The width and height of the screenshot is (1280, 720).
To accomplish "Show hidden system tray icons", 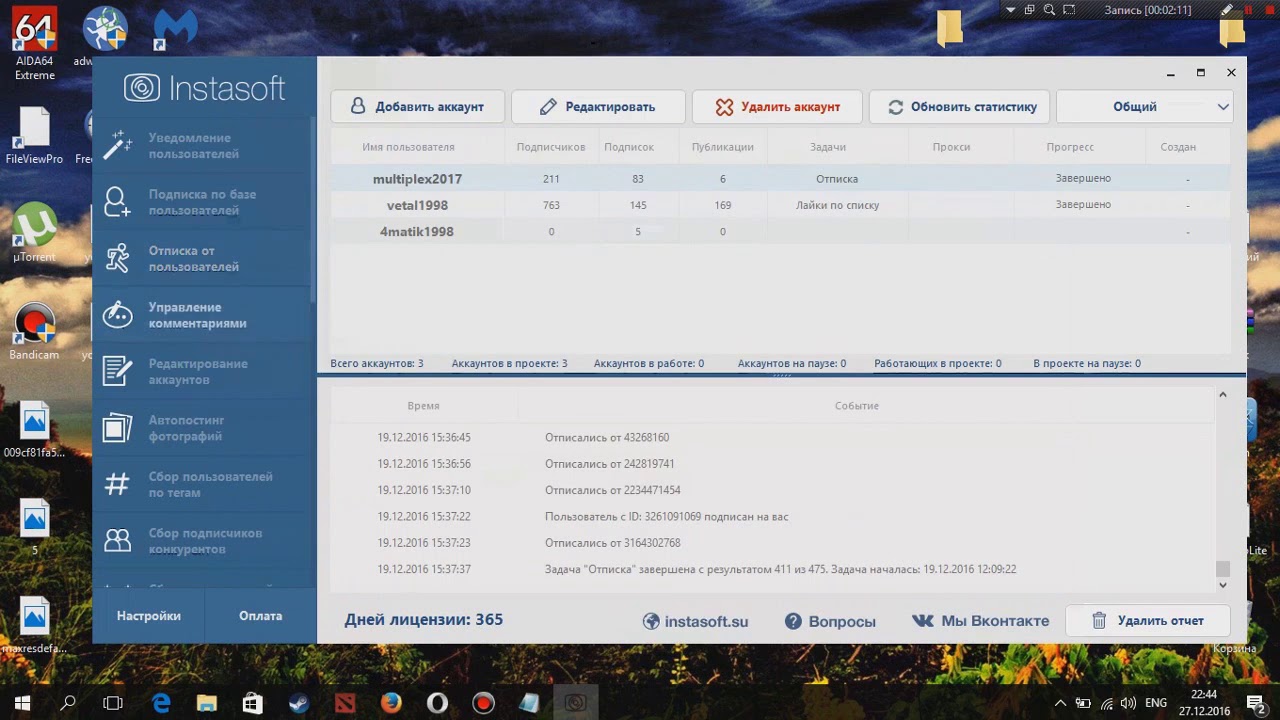I will (1060, 703).
